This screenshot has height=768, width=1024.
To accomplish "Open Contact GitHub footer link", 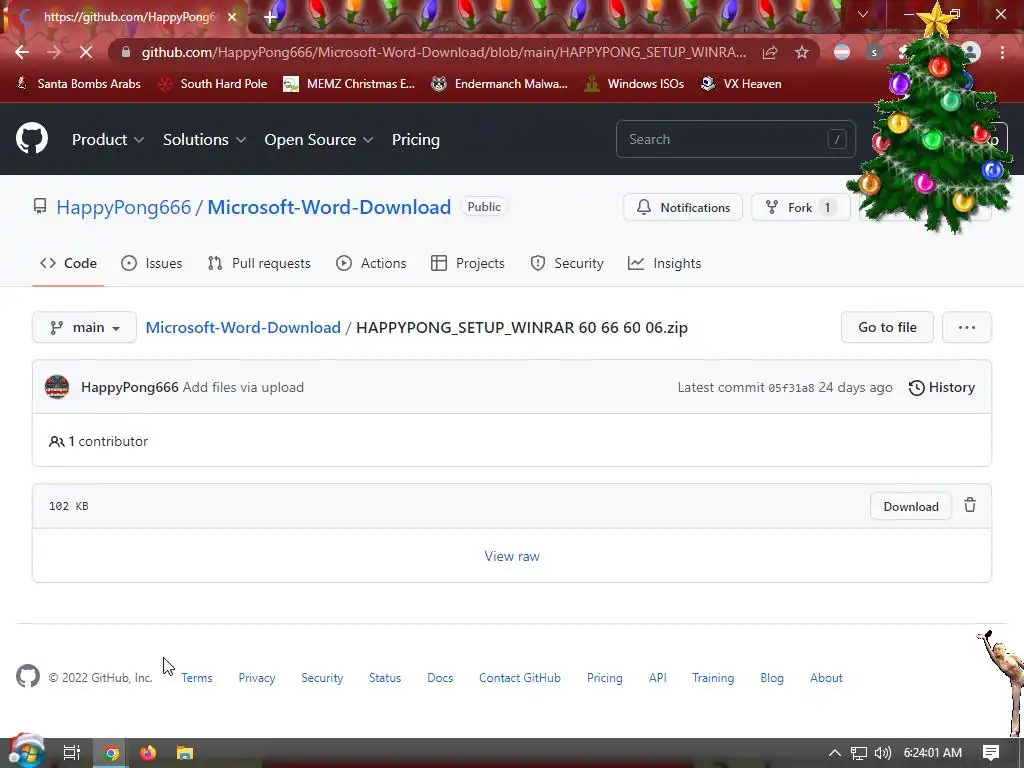I will [520, 678].
